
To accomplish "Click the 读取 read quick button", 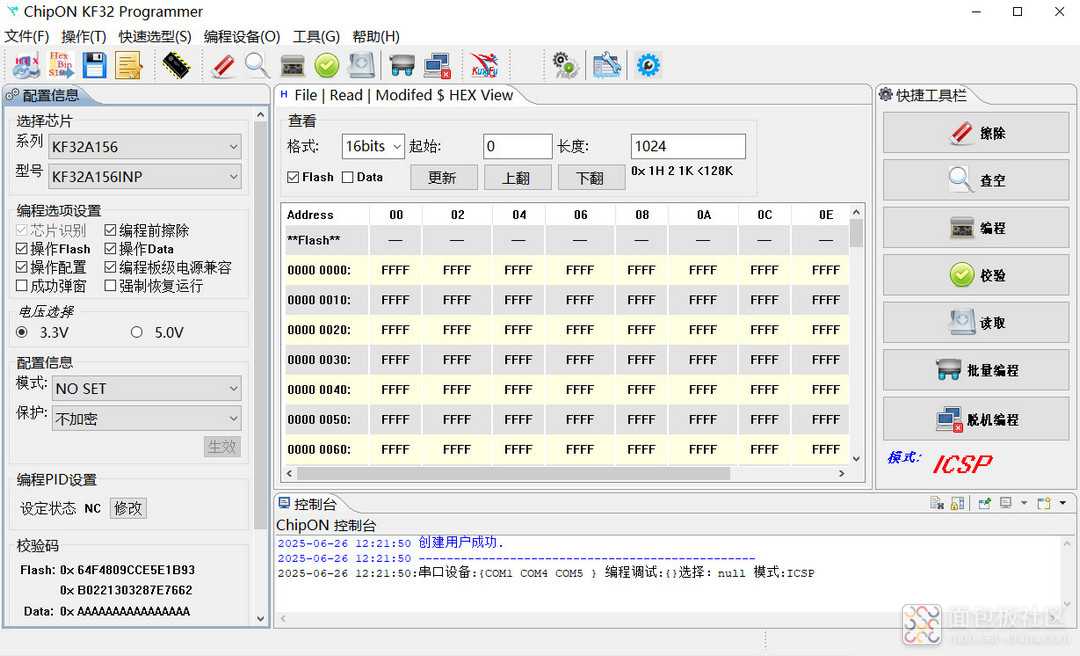I will click(x=976, y=322).
